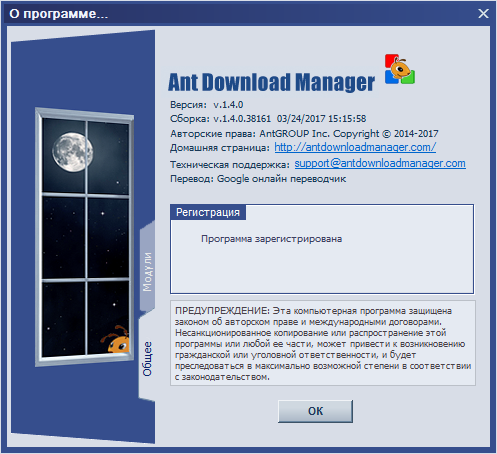Click the Регистрация group header

tap(208, 212)
